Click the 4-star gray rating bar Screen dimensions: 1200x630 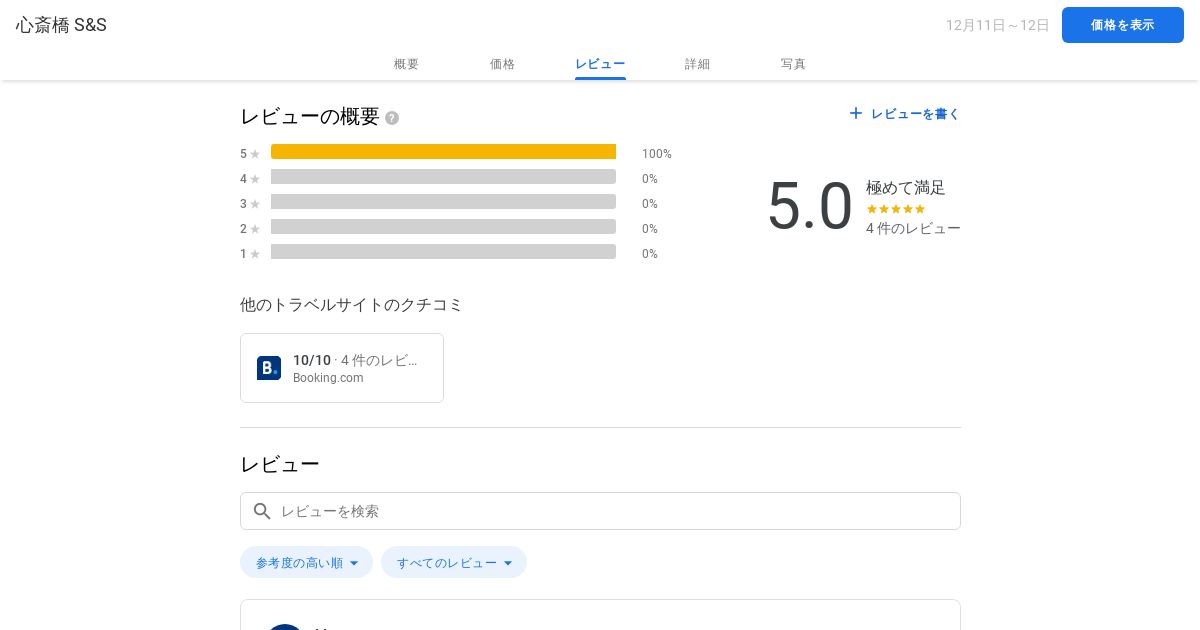[443, 177]
